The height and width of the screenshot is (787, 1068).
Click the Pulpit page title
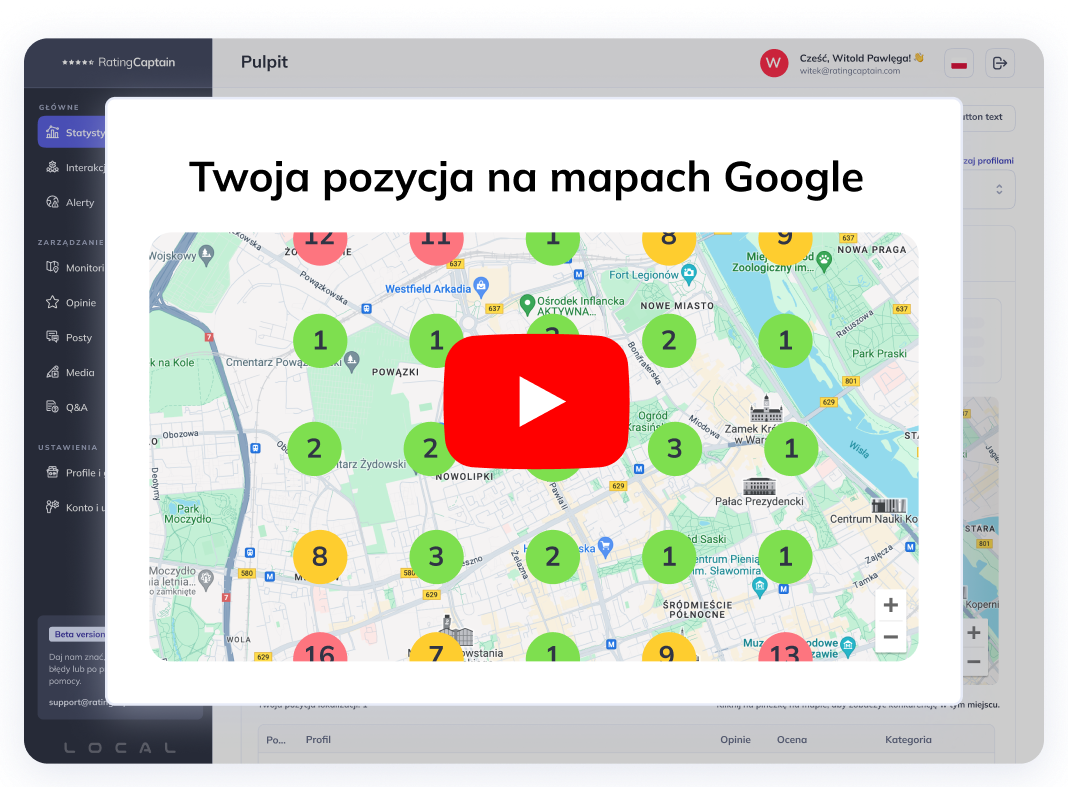264,62
